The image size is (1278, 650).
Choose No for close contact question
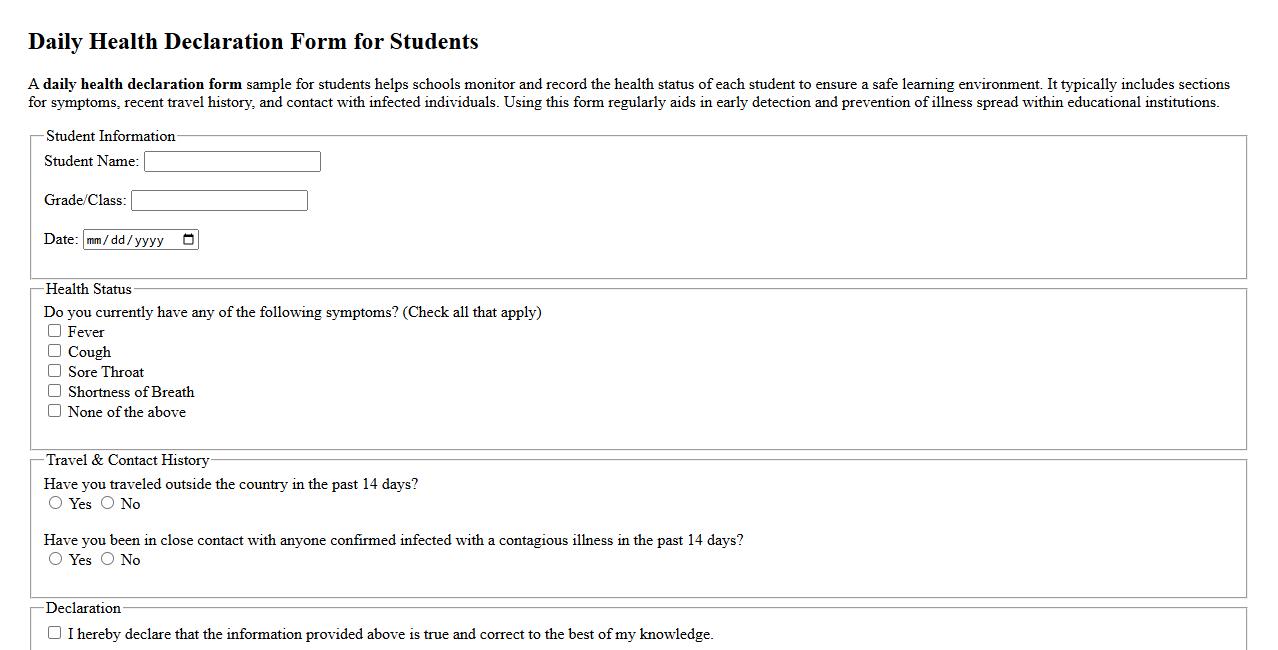pyautogui.click(x=108, y=559)
